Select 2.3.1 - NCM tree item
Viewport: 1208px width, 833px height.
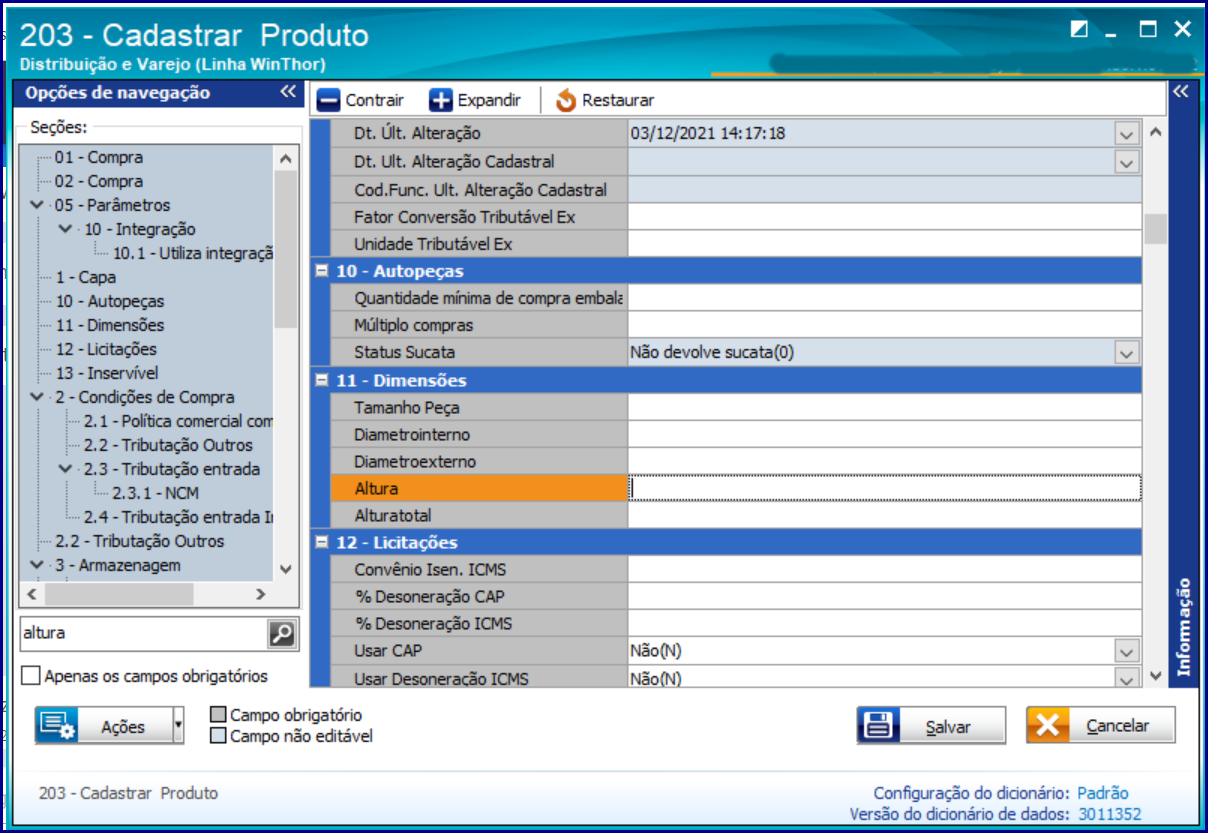(x=142, y=493)
